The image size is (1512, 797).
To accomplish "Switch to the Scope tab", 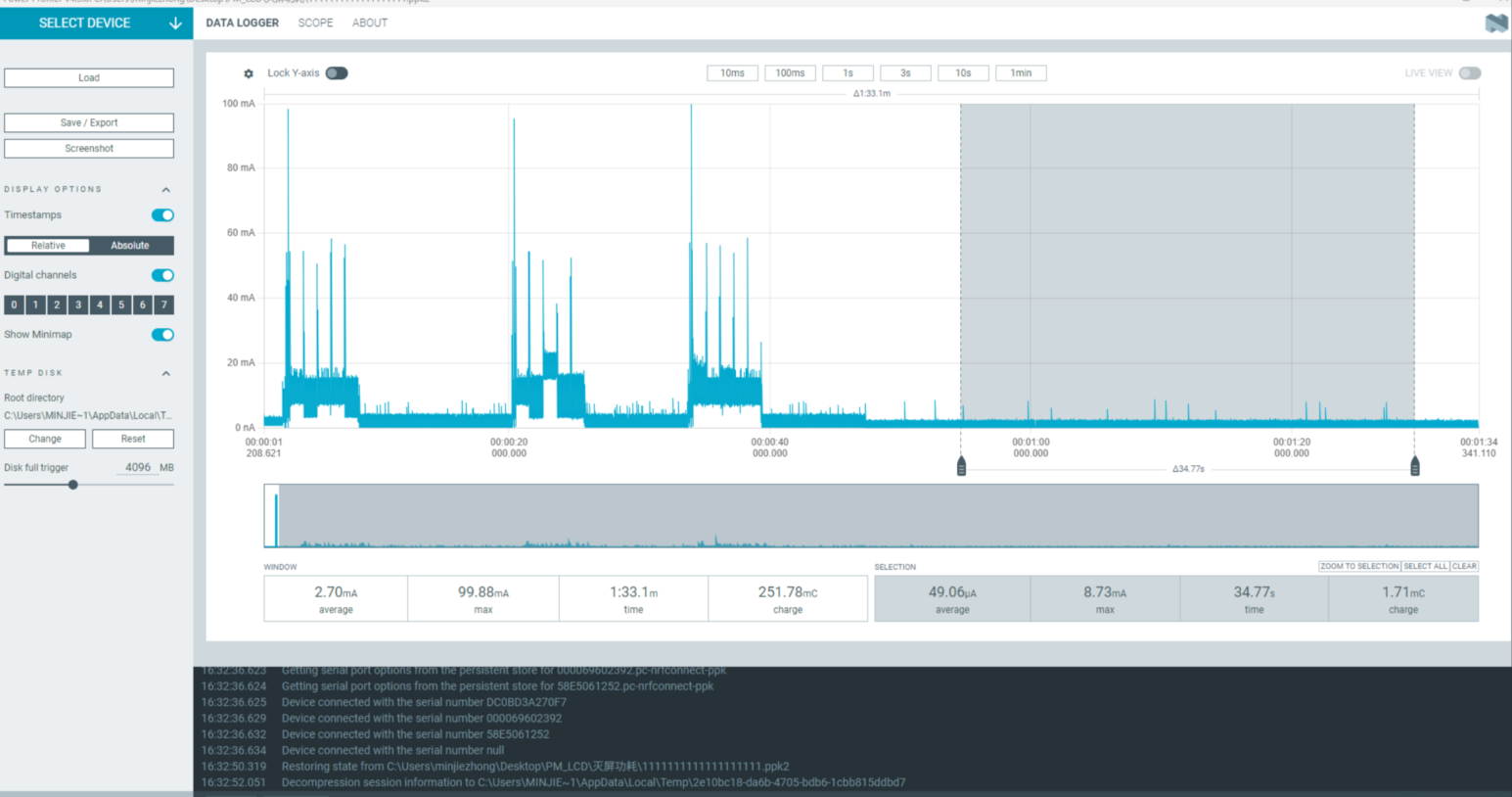I will (315, 23).
